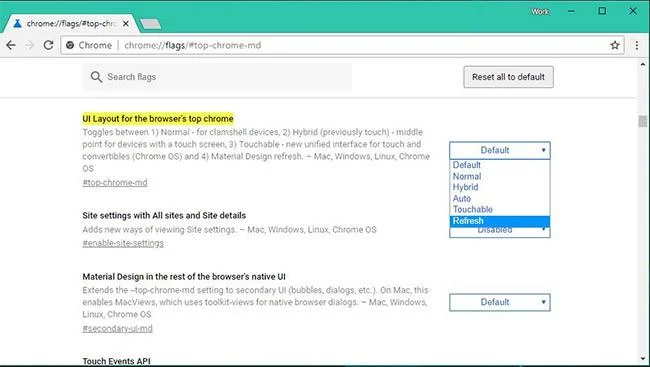The width and height of the screenshot is (650, 367).
Task: Click the Touch Events API heading
Action: 116,361
